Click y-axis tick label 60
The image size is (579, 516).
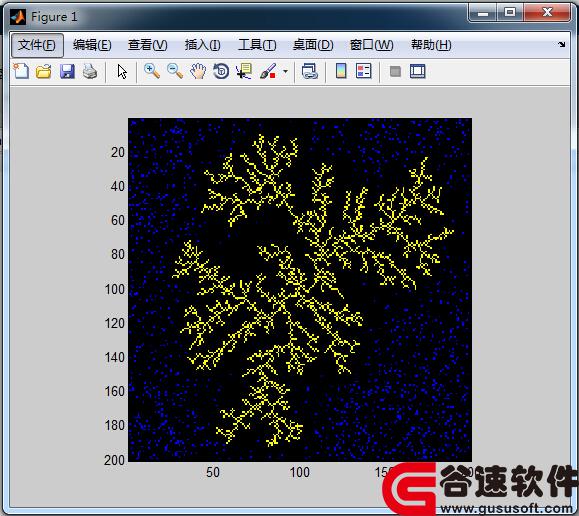tap(118, 220)
